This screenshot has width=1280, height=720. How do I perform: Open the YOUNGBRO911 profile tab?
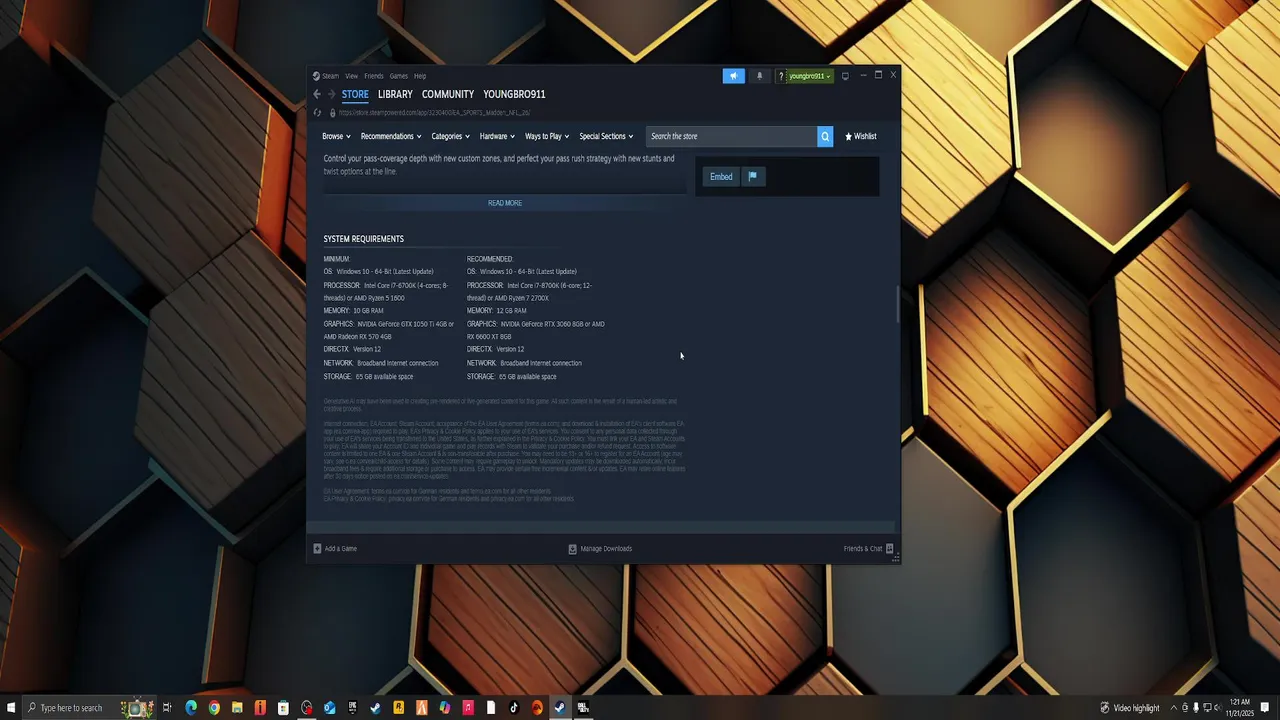click(514, 94)
